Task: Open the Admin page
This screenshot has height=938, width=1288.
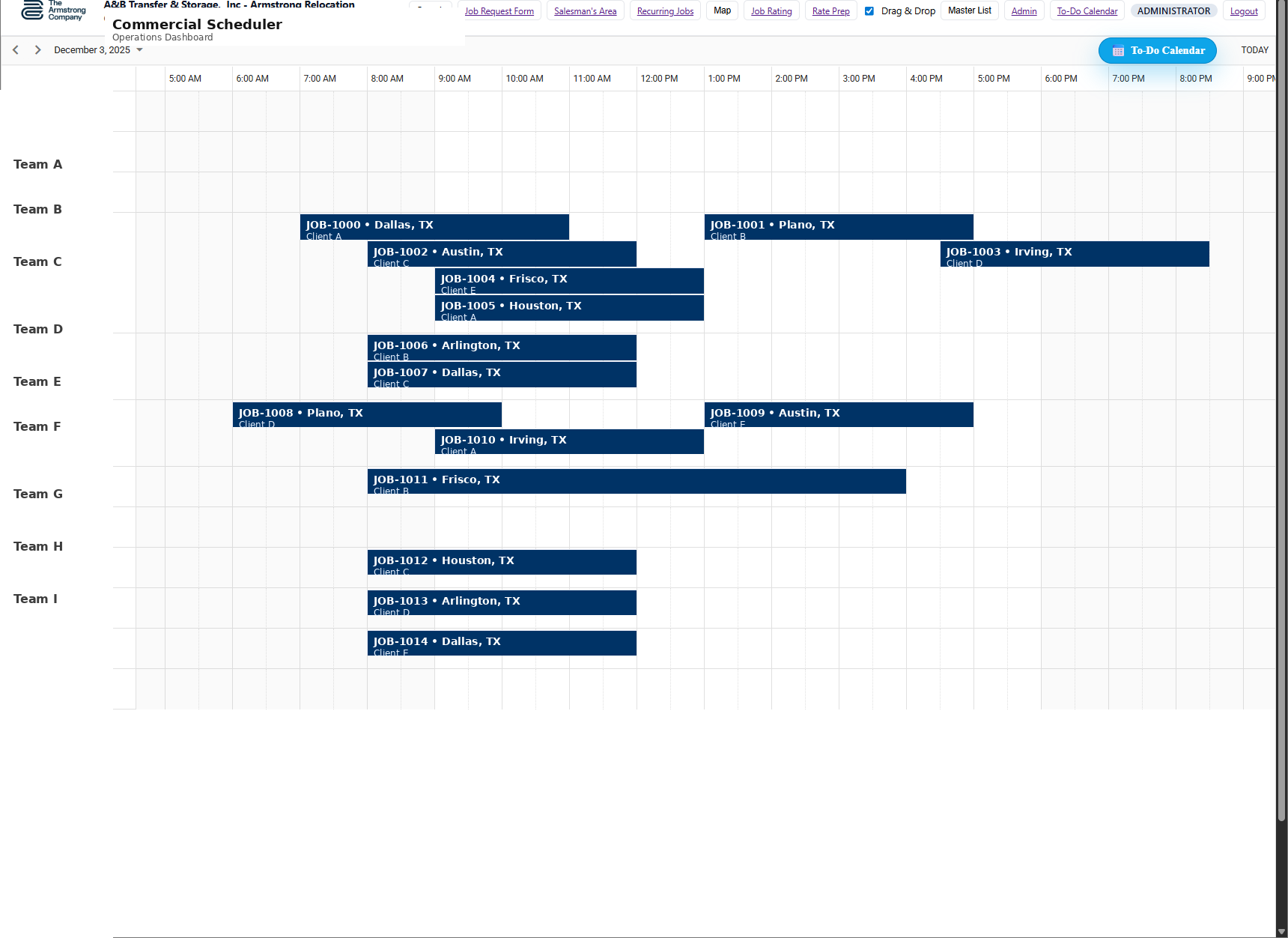Action: point(1024,10)
